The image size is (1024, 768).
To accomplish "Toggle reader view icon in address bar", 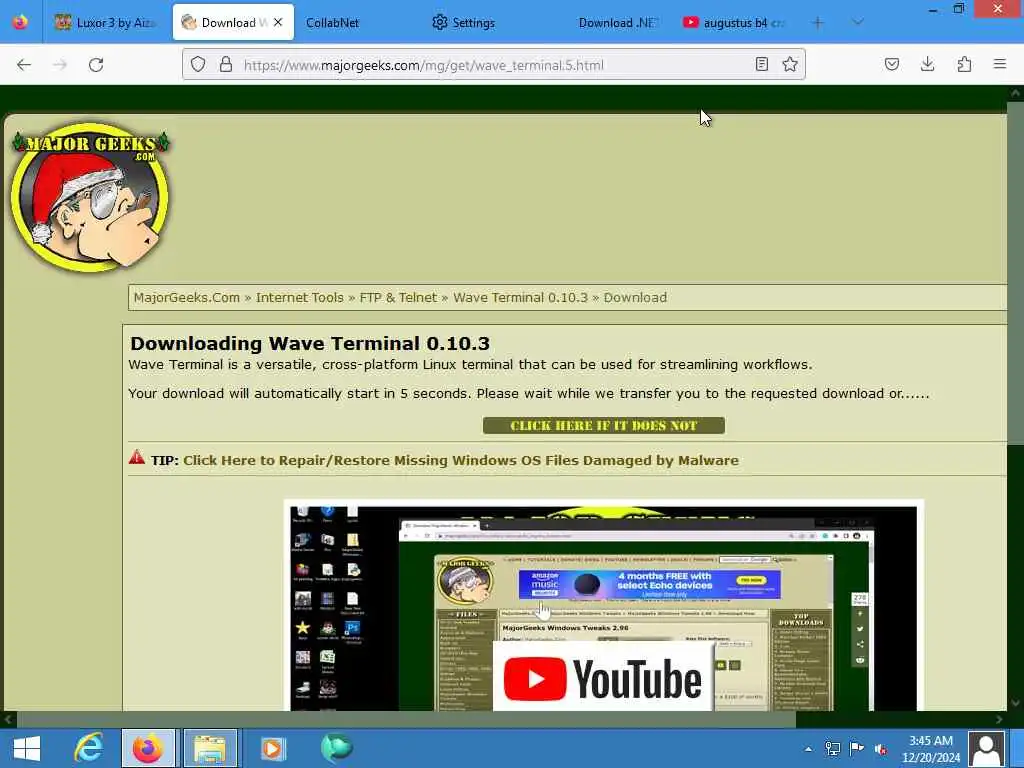I will [761, 64].
